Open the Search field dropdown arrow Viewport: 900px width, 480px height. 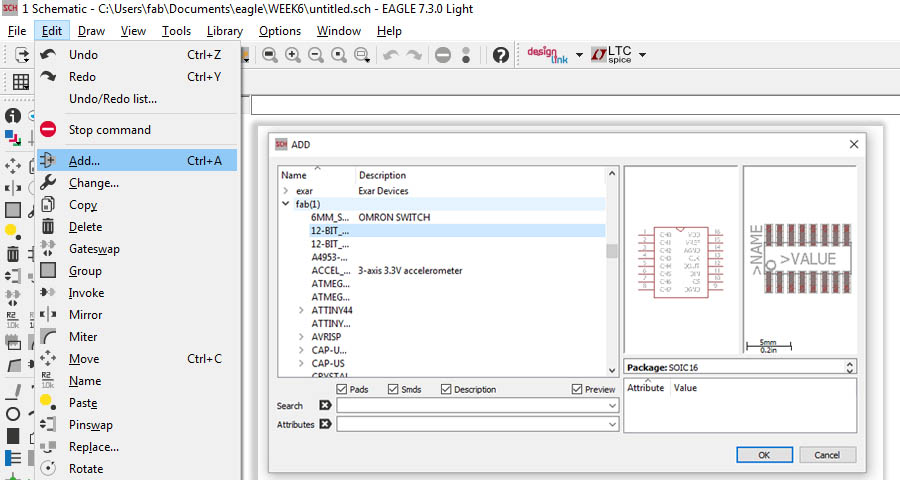coord(612,405)
